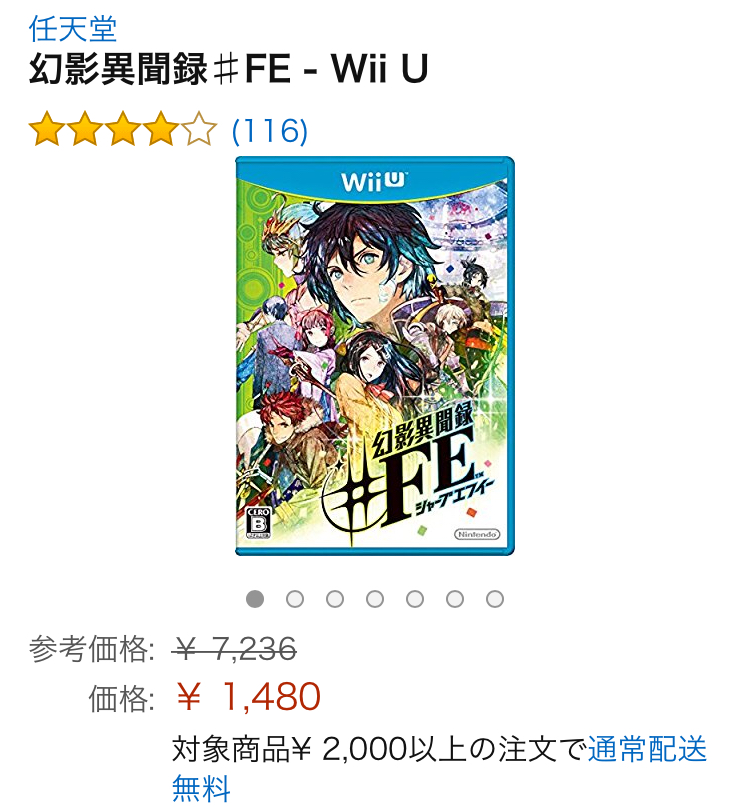Select the third image carousel dot
The image size is (750, 807).
click(335, 599)
